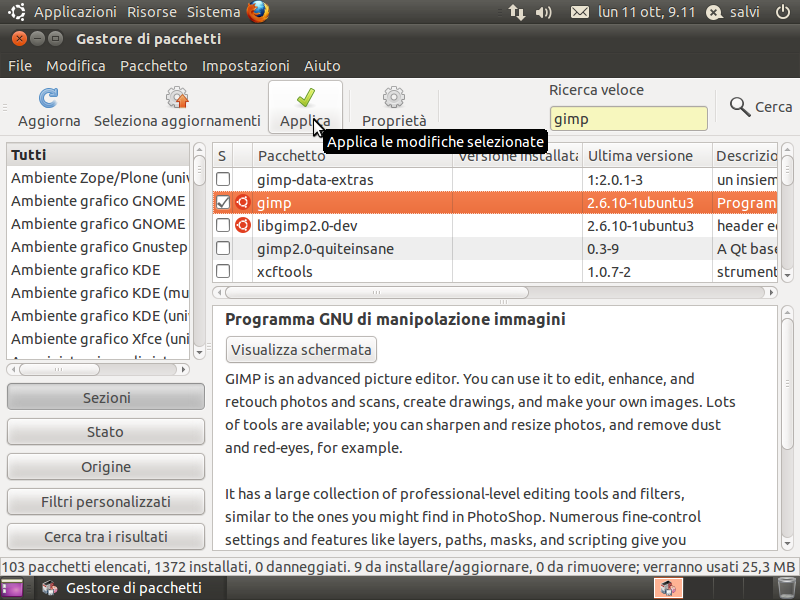800x600 pixels.
Task: Click the Cerca magnifier icon
Action: (740, 107)
